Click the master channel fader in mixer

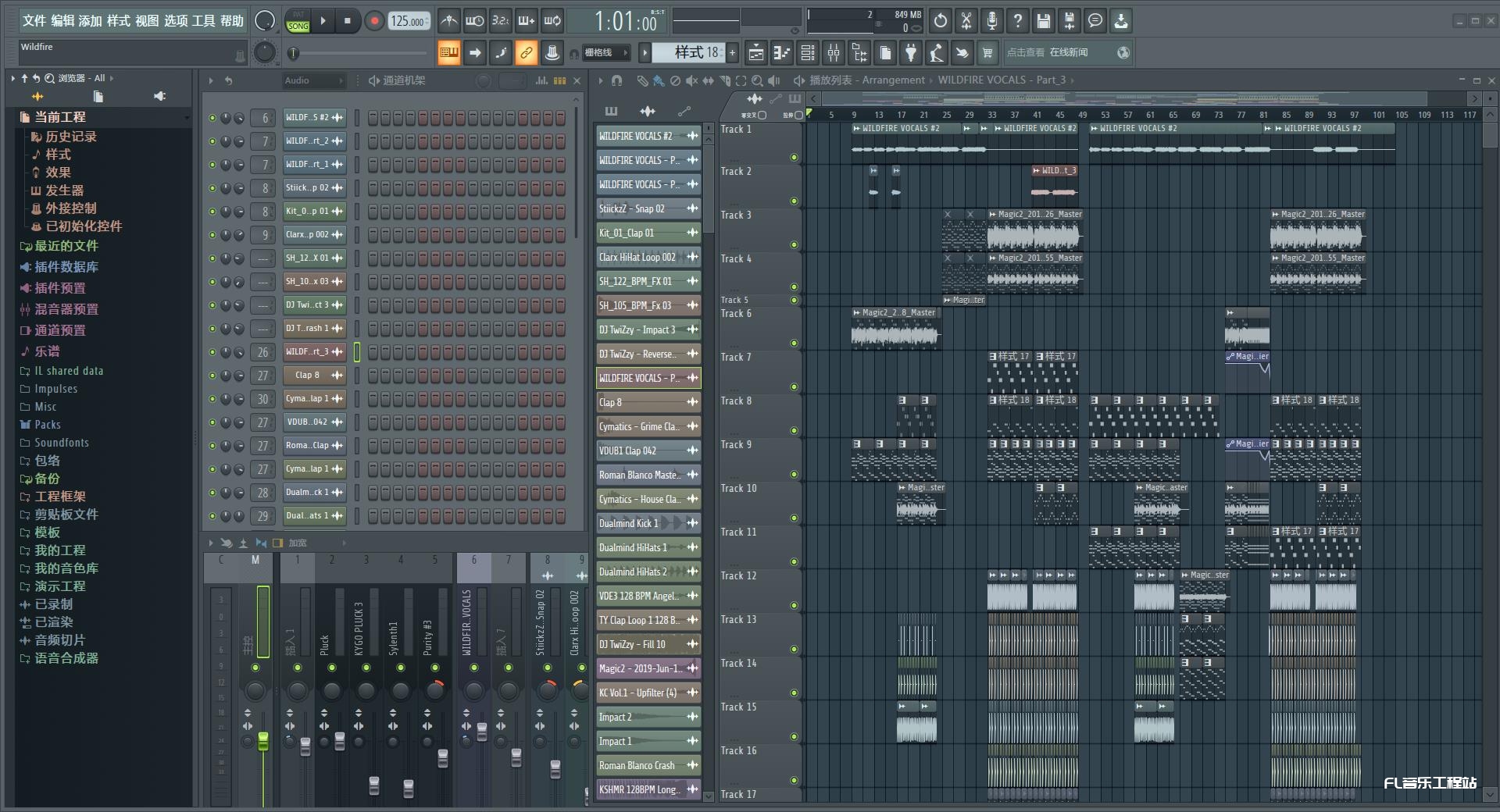[263, 742]
